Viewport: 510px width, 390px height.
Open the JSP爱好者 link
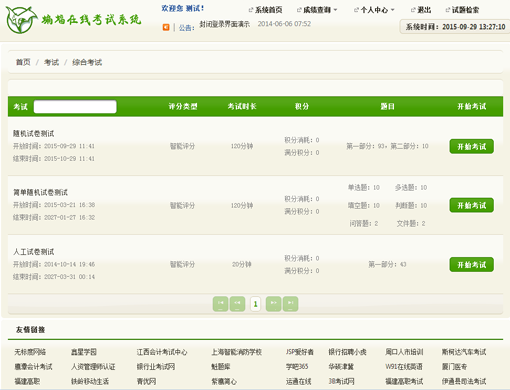tap(299, 352)
